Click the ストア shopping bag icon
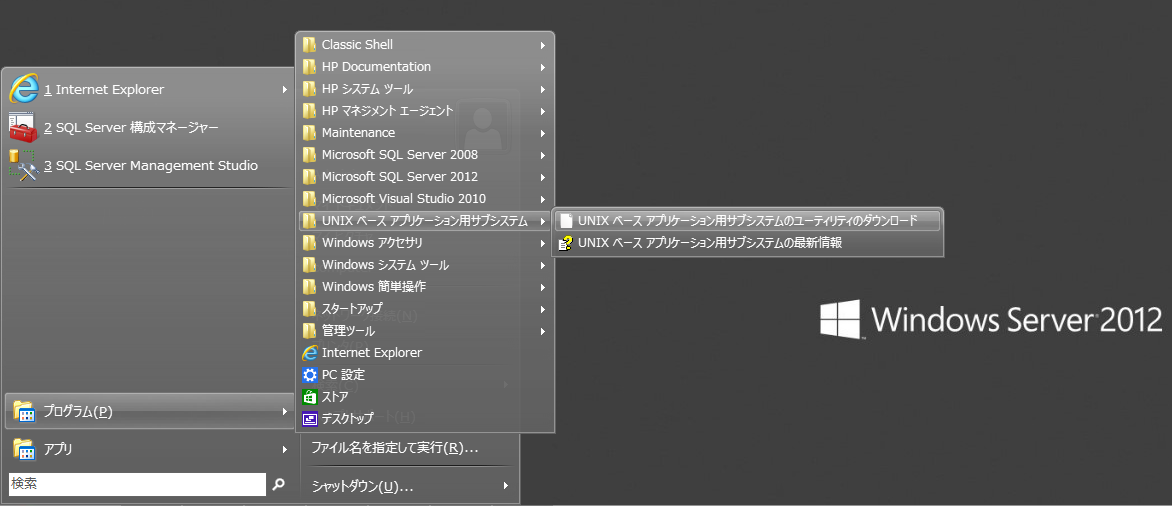Screen dimensions: 1172x506 (x=310, y=397)
